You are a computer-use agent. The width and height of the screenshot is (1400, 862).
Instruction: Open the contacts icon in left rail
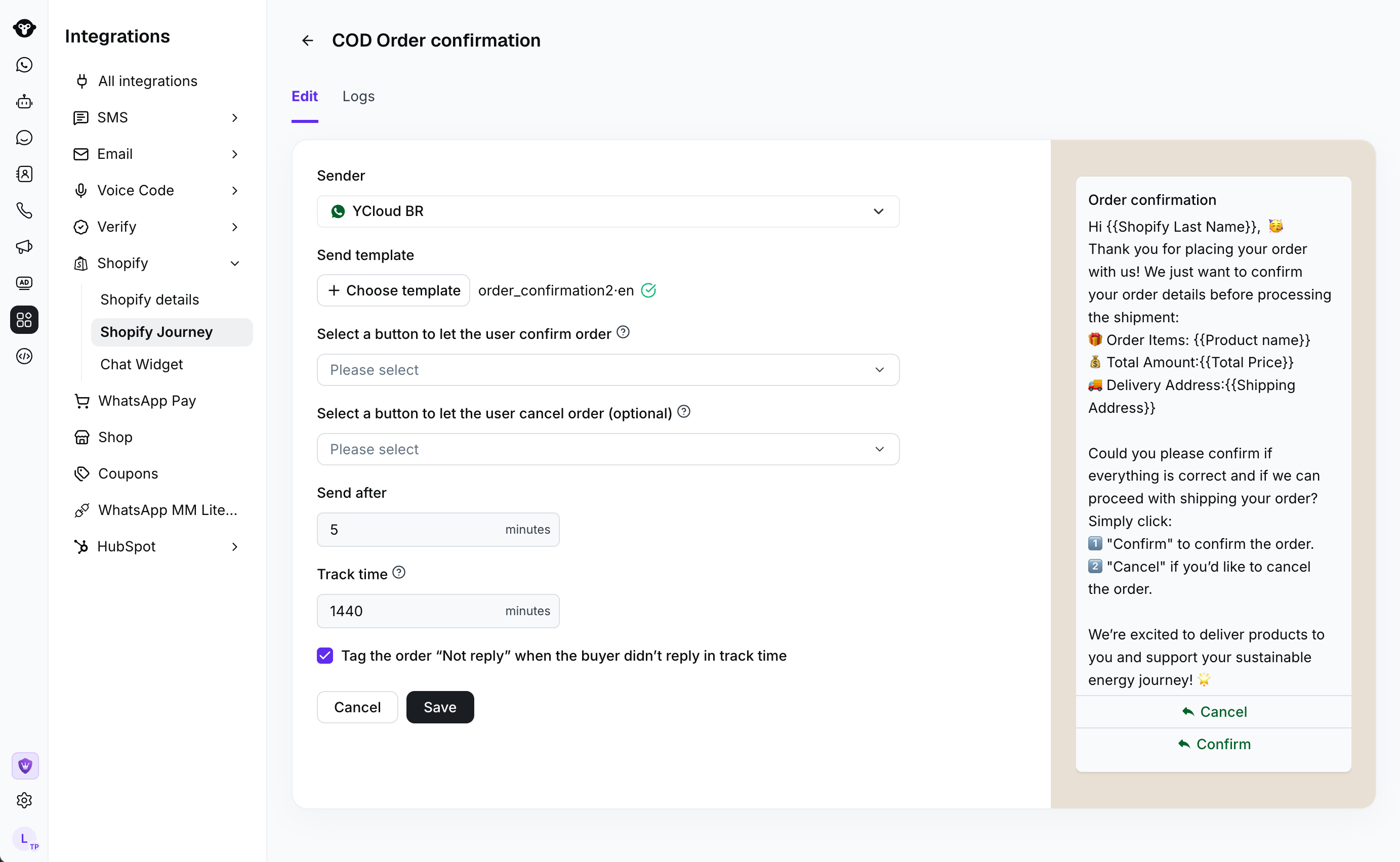tap(24, 174)
